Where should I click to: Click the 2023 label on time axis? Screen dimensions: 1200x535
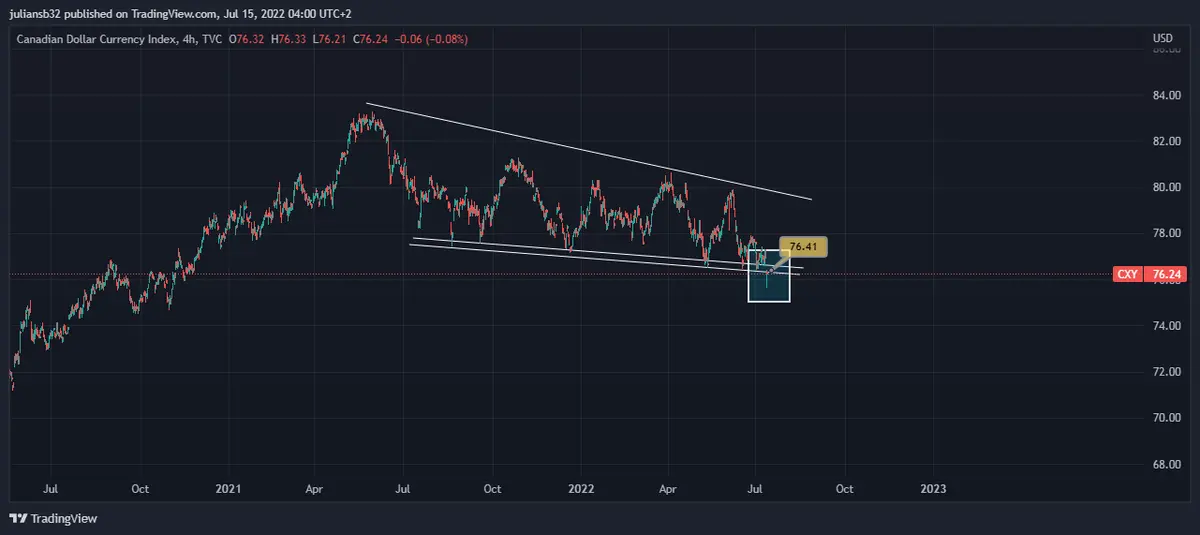point(932,489)
